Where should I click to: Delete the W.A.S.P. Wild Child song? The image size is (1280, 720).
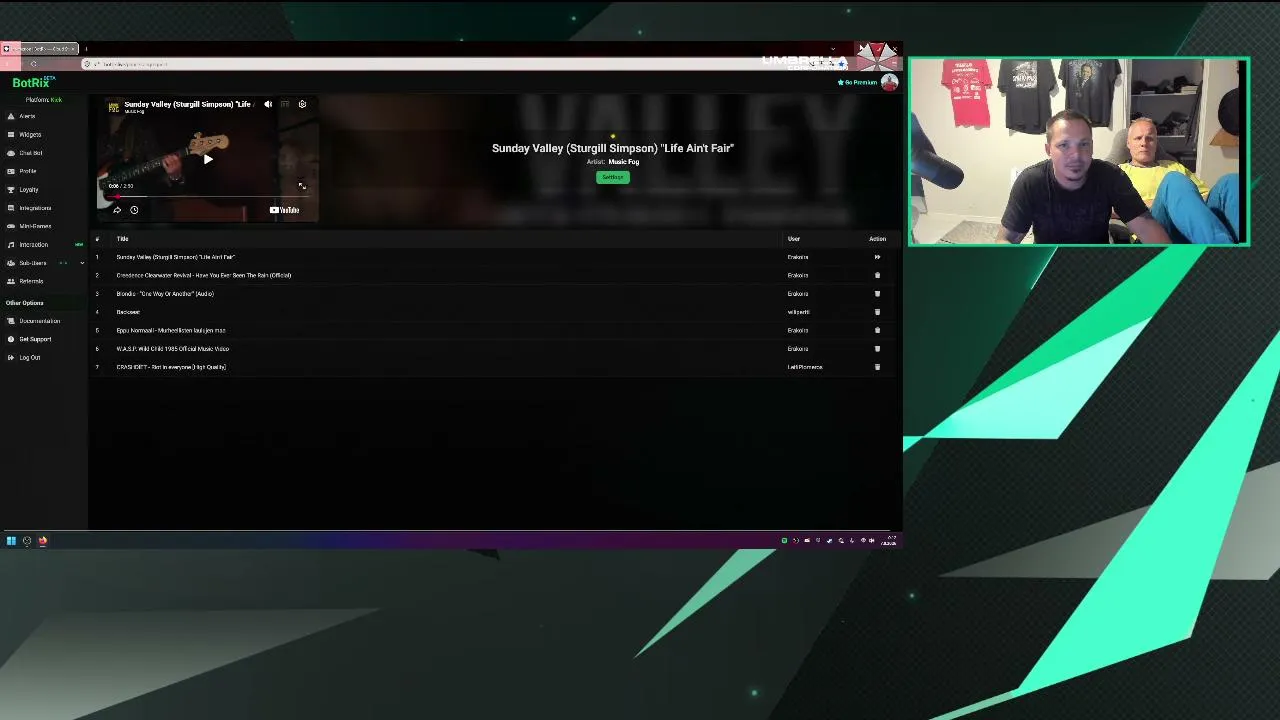point(877,349)
